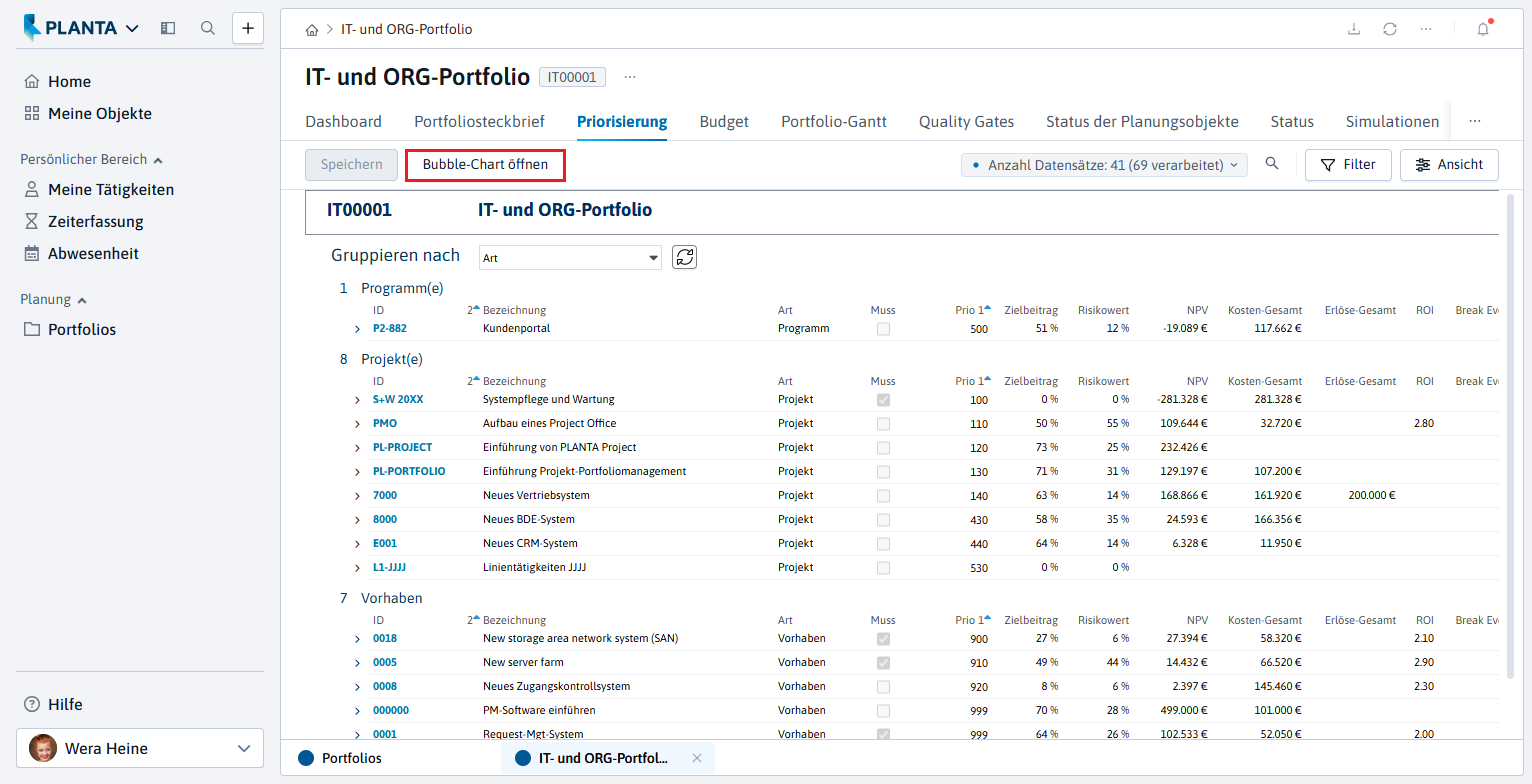Open the Filter button

(1348, 165)
